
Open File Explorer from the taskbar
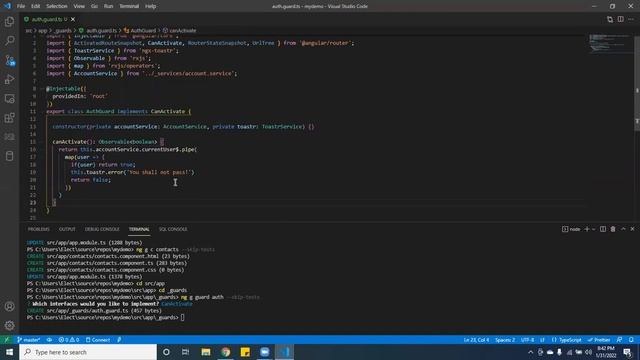coord(206,352)
